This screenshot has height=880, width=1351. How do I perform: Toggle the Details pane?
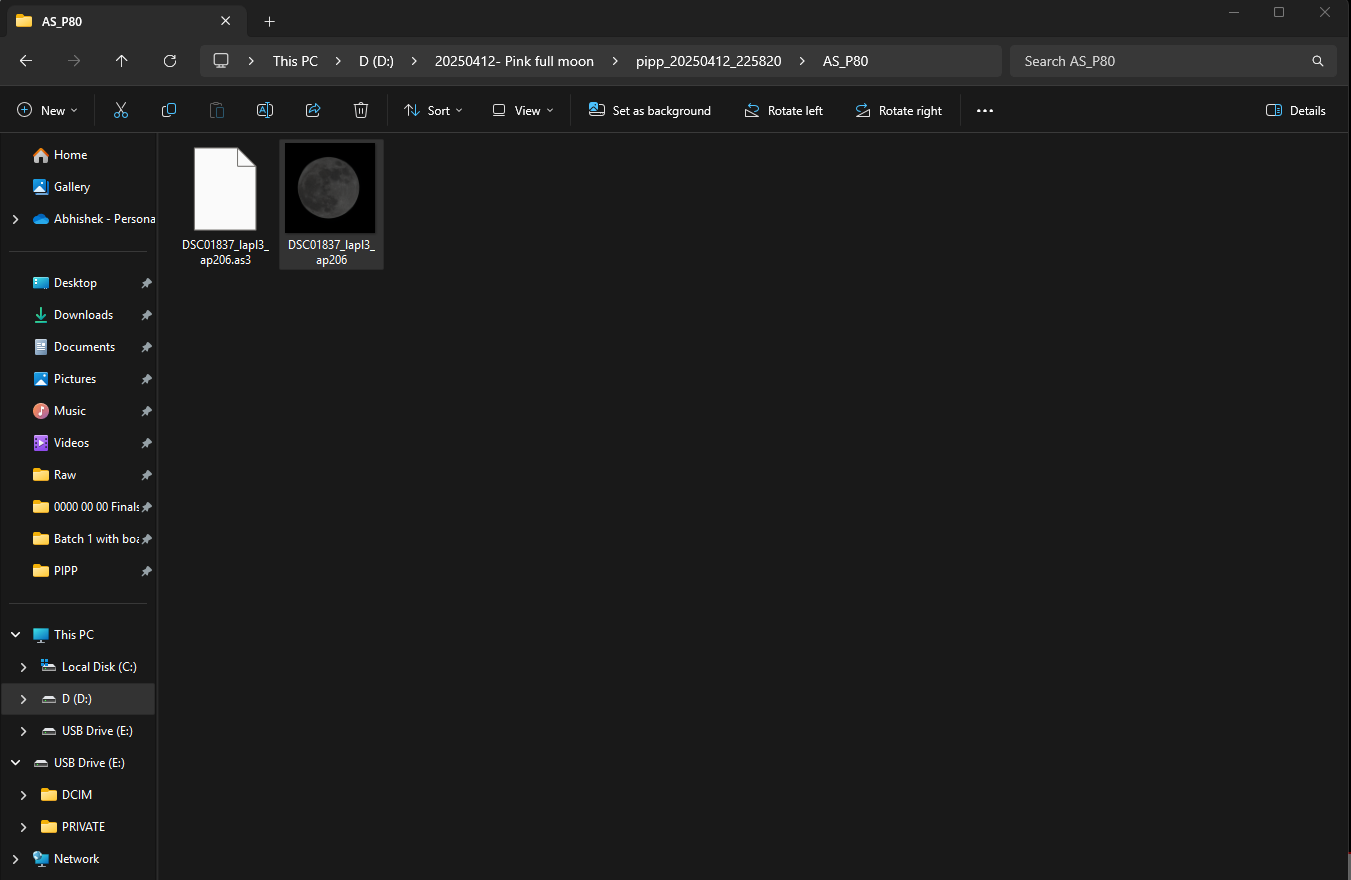click(x=1295, y=110)
